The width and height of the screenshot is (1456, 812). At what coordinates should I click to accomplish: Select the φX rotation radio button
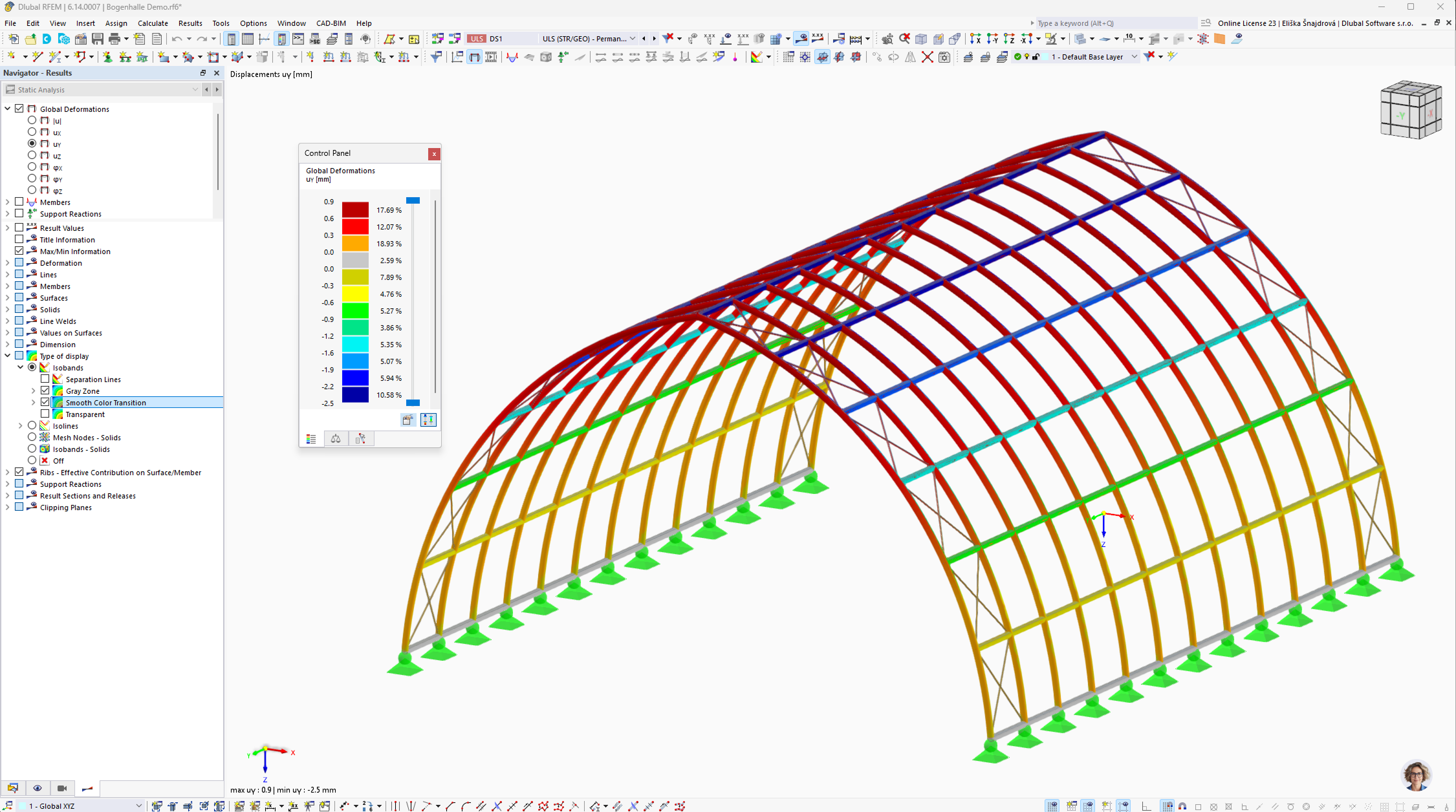coord(32,167)
